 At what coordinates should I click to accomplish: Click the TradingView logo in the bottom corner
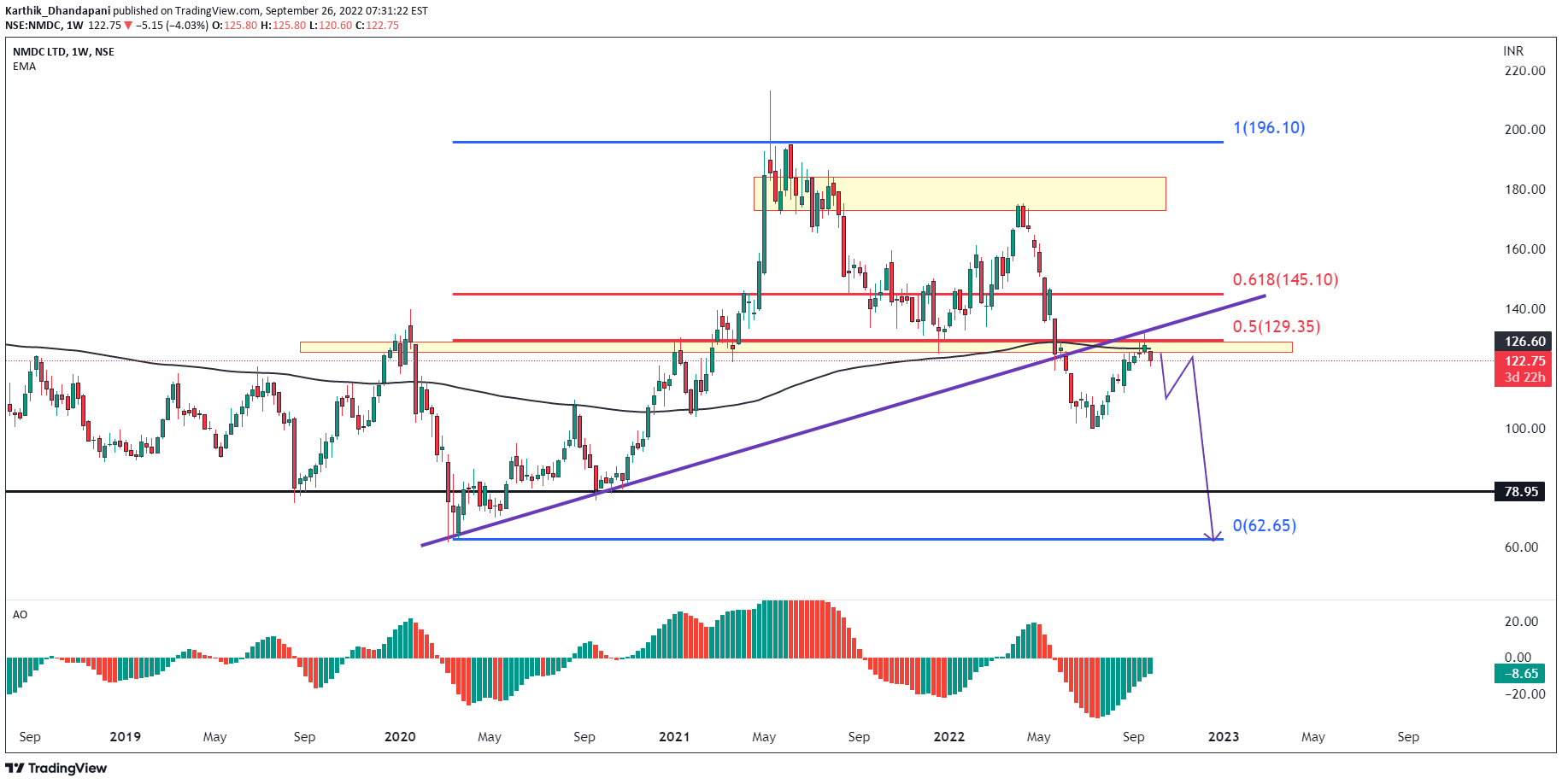point(56,768)
